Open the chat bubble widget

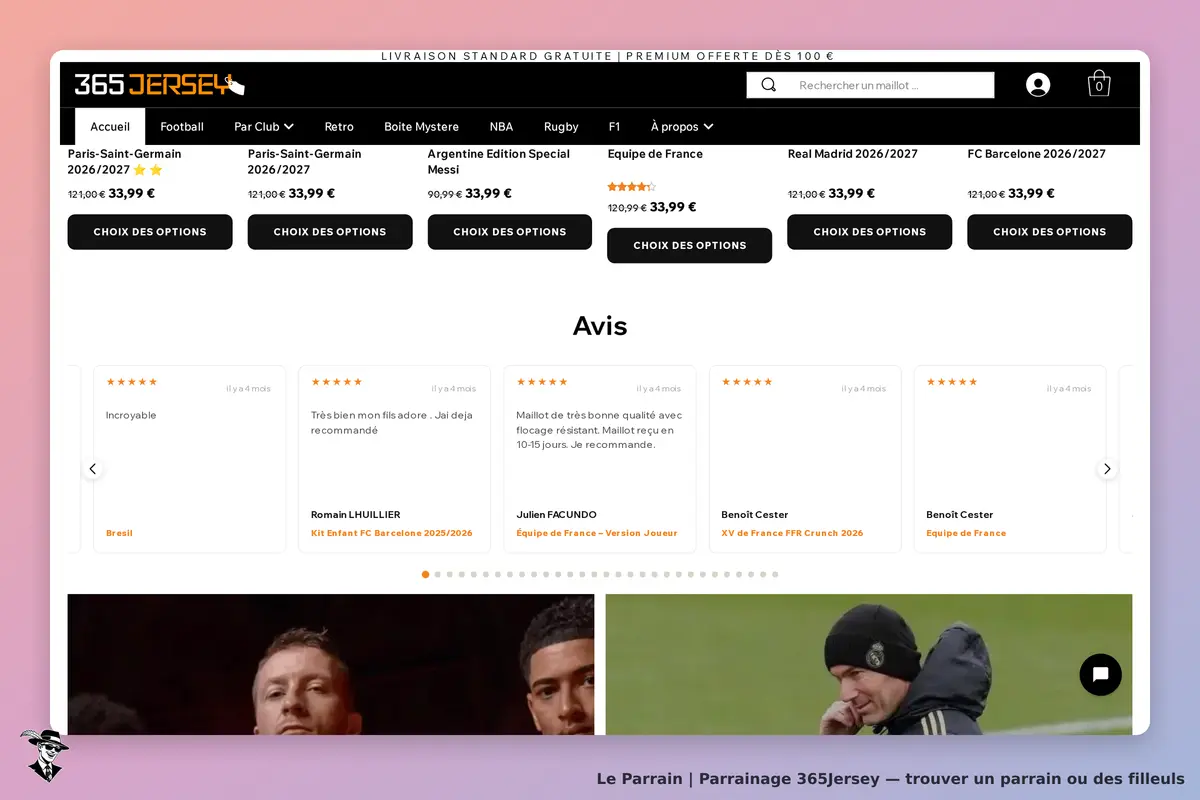[x=1101, y=675]
